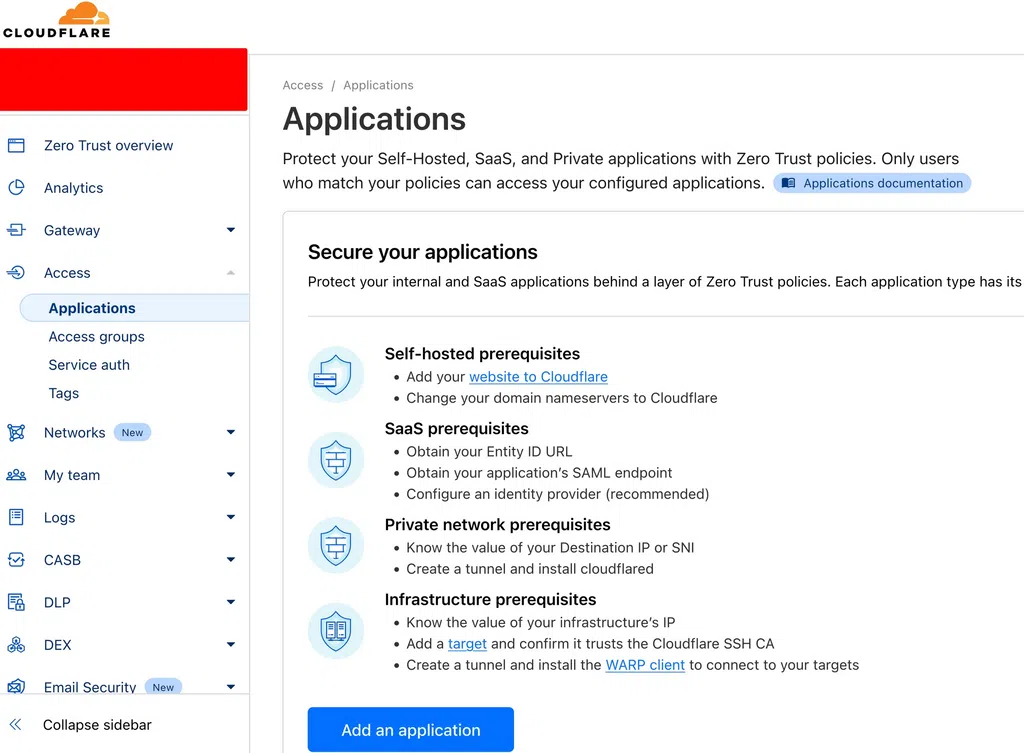The height and width of the screenshot is (753, 1024).
Task: Expand the DEX menu arrow
Action: (x=231, y=645)
